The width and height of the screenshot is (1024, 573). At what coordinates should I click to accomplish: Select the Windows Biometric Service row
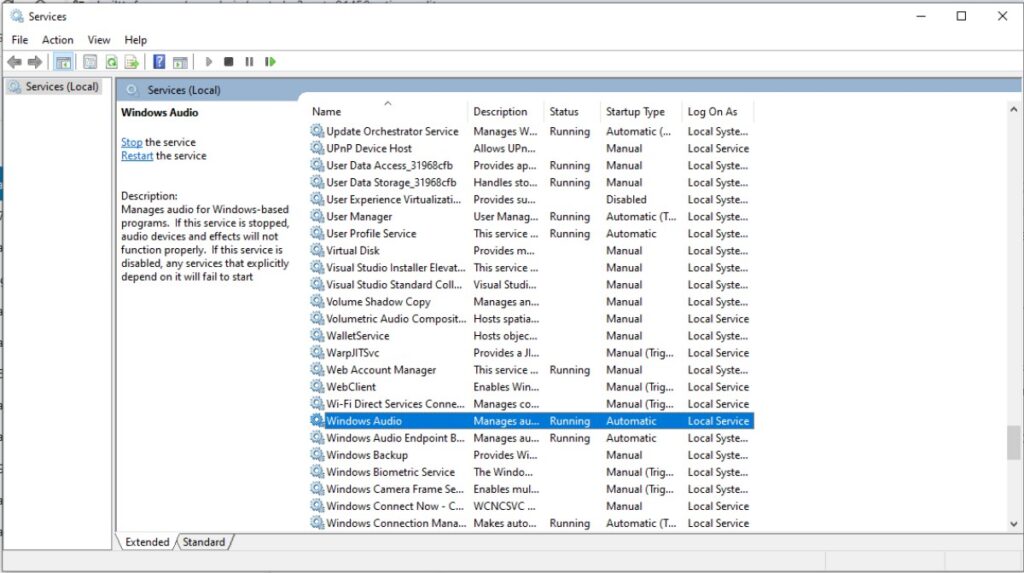pos(531,472)
